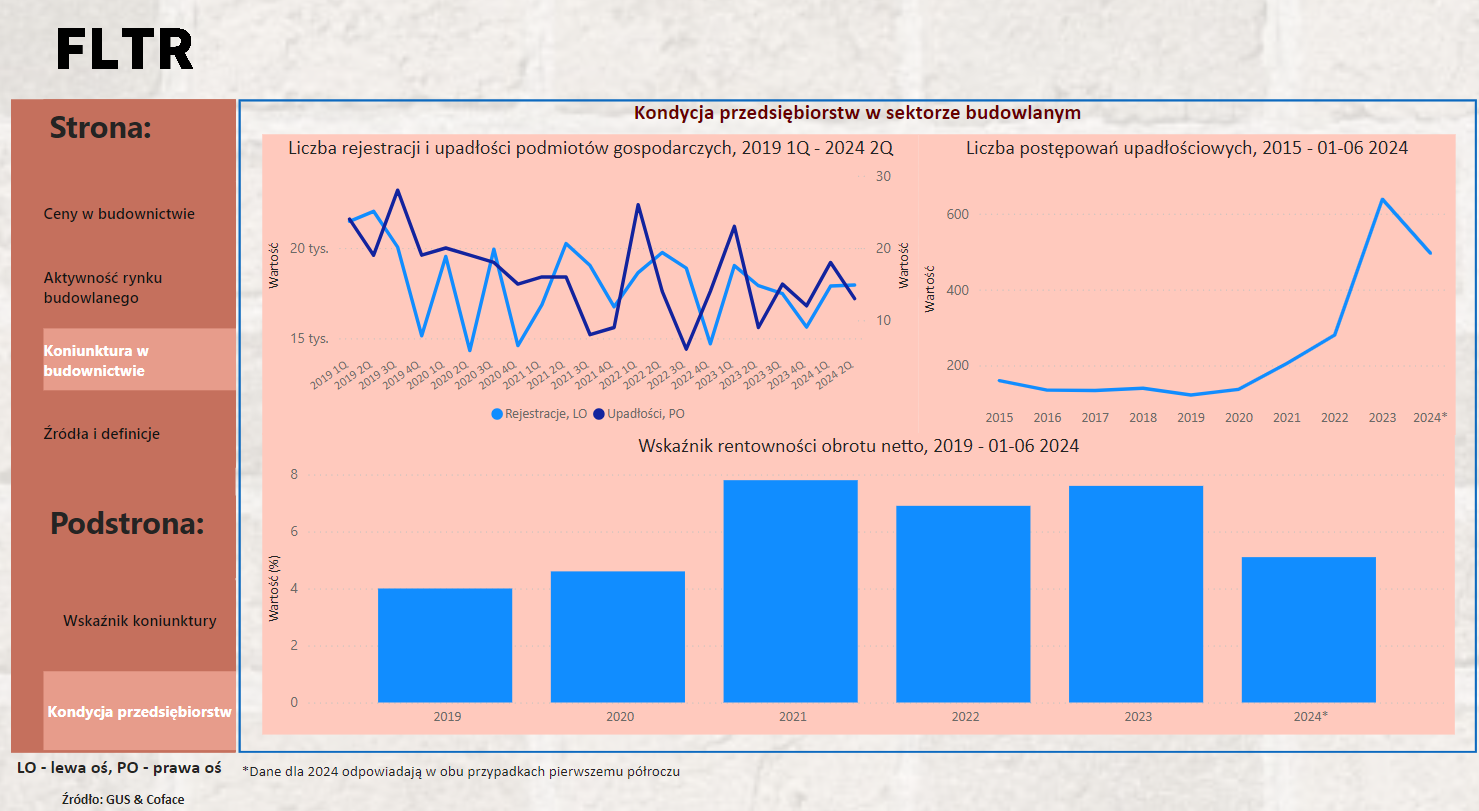This screenshot has height=811, width=1479.
Task: Select the 2022 profitability bar
Action: tap(963, 604)
